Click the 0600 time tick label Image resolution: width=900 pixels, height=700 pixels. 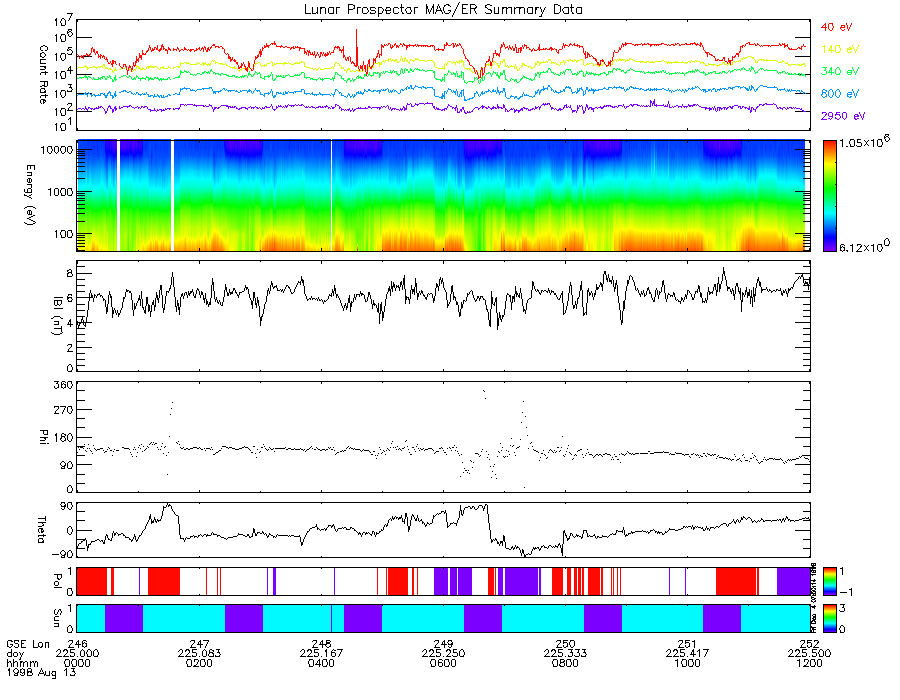[x=443, y=663]
